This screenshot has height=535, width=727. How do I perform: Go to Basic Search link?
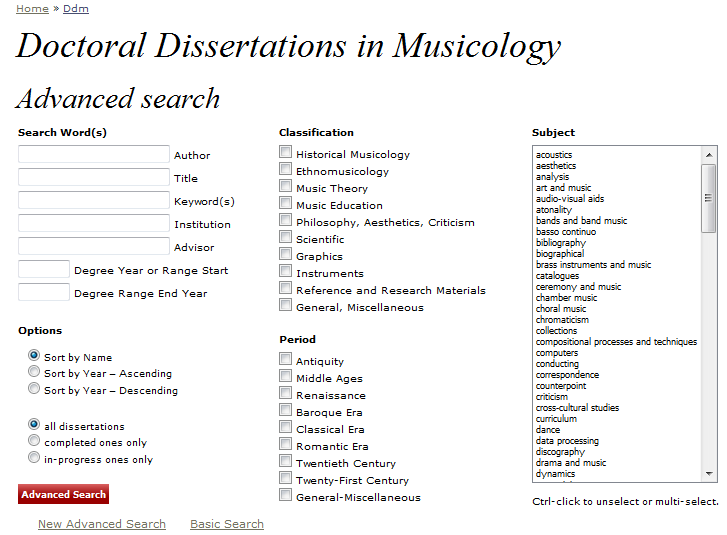(227, 524)
